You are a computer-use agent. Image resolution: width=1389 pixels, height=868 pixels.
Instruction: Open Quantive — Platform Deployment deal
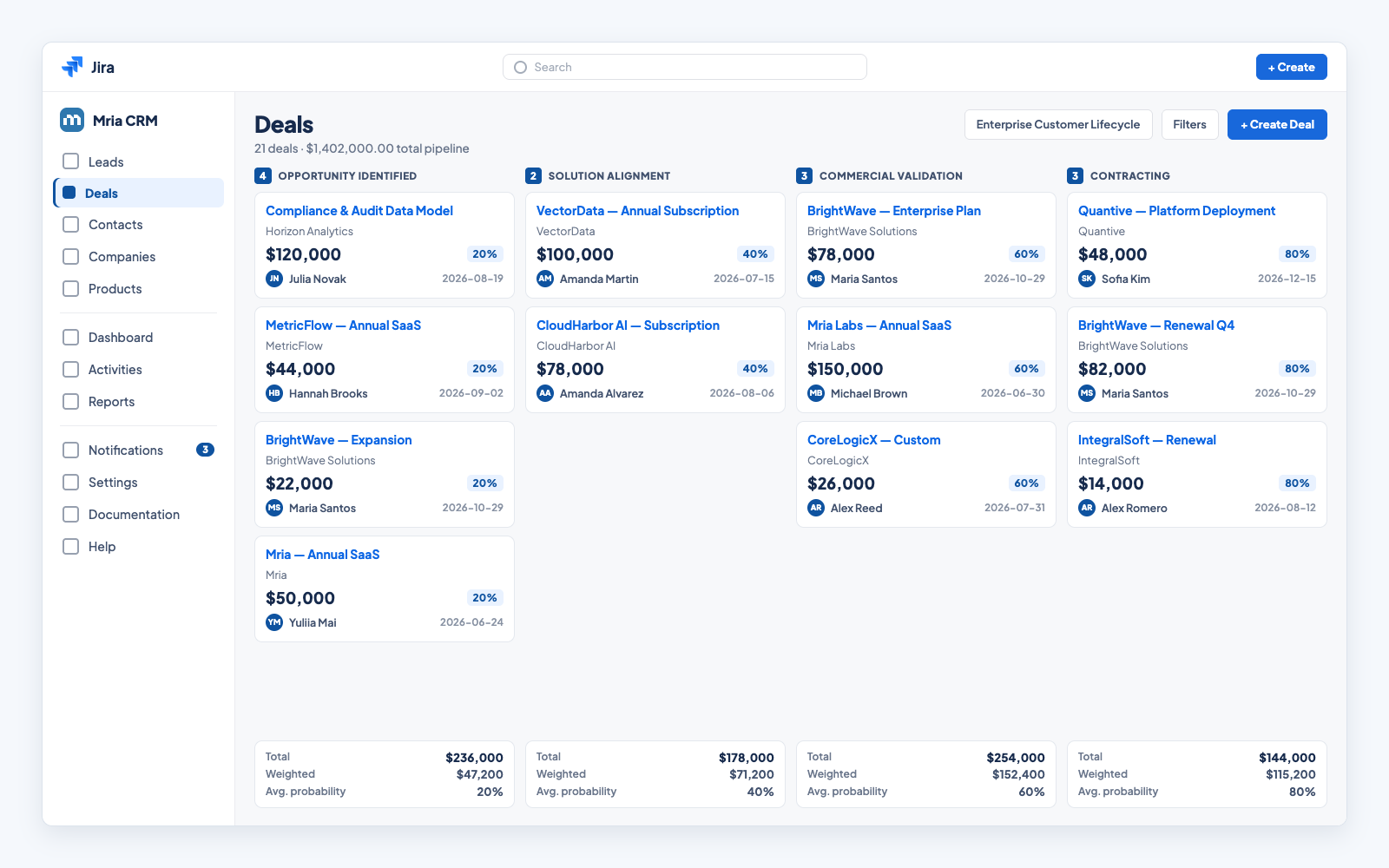click(x=1176, y=211)
